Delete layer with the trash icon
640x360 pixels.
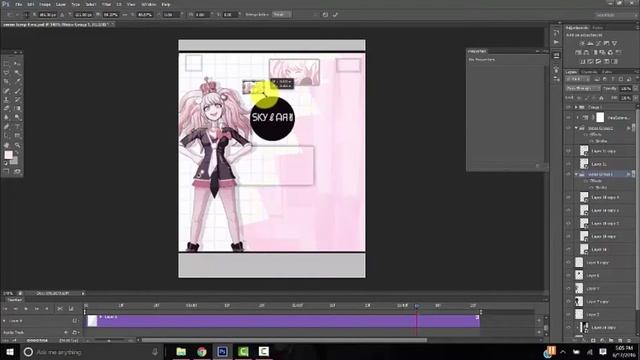pyautogui.click(x=629, y=340)
